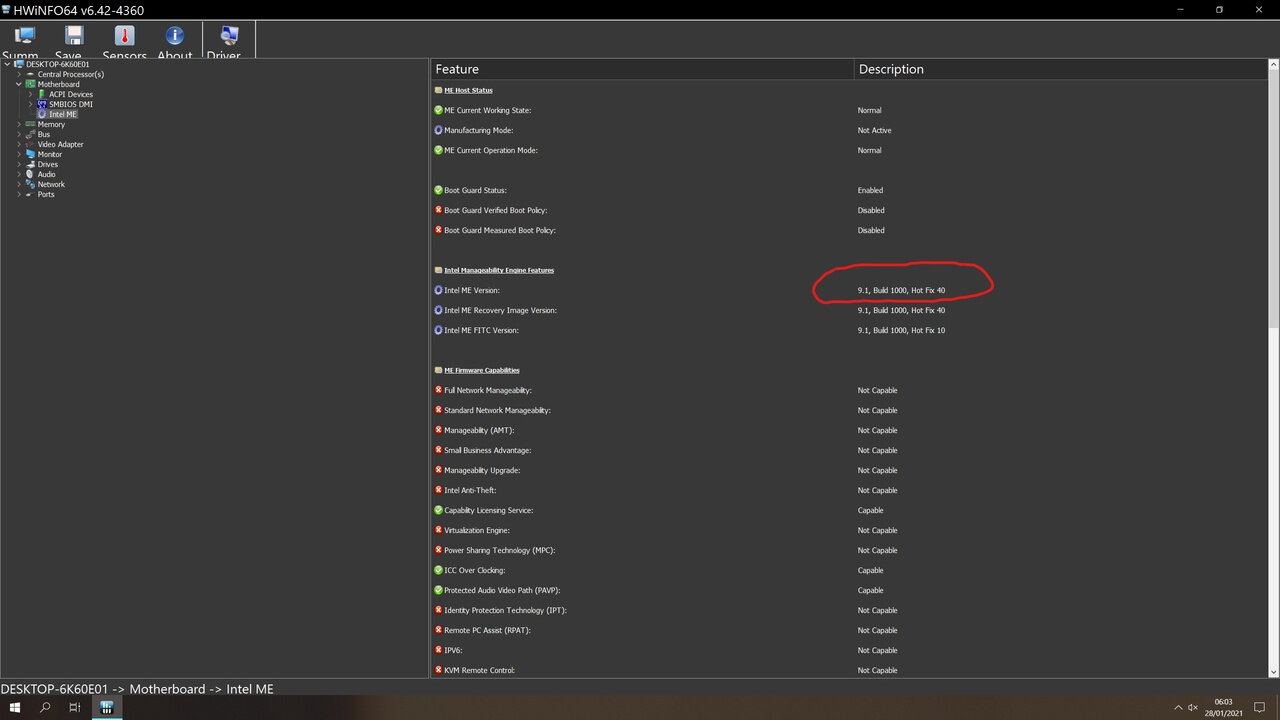This screenshot has height=720, width=1280.
Task: Click green check beside Protected Audio Video Path
Action: 438,590
